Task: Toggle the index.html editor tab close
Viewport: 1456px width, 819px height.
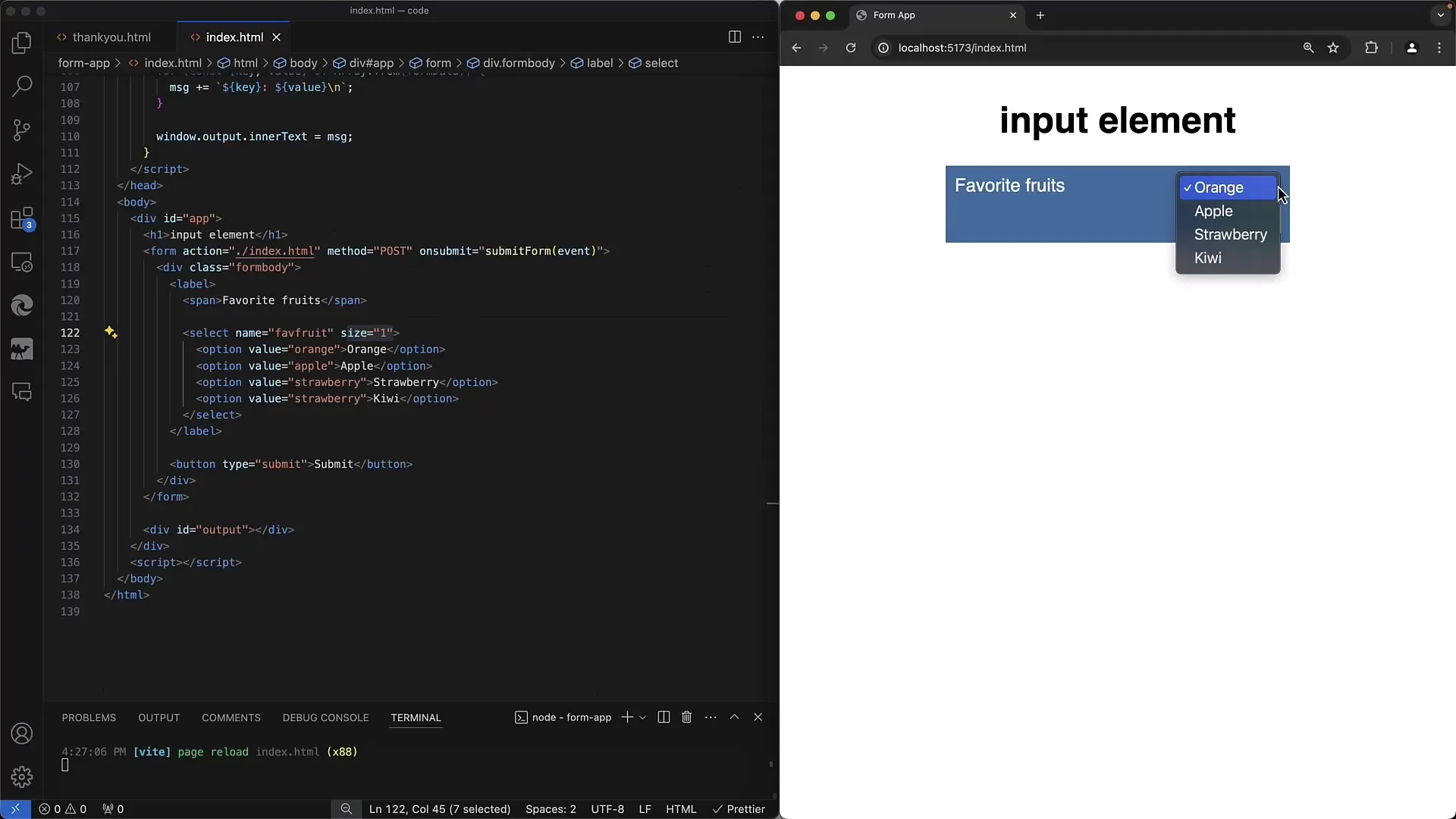Action: click(x=276, y=37)
